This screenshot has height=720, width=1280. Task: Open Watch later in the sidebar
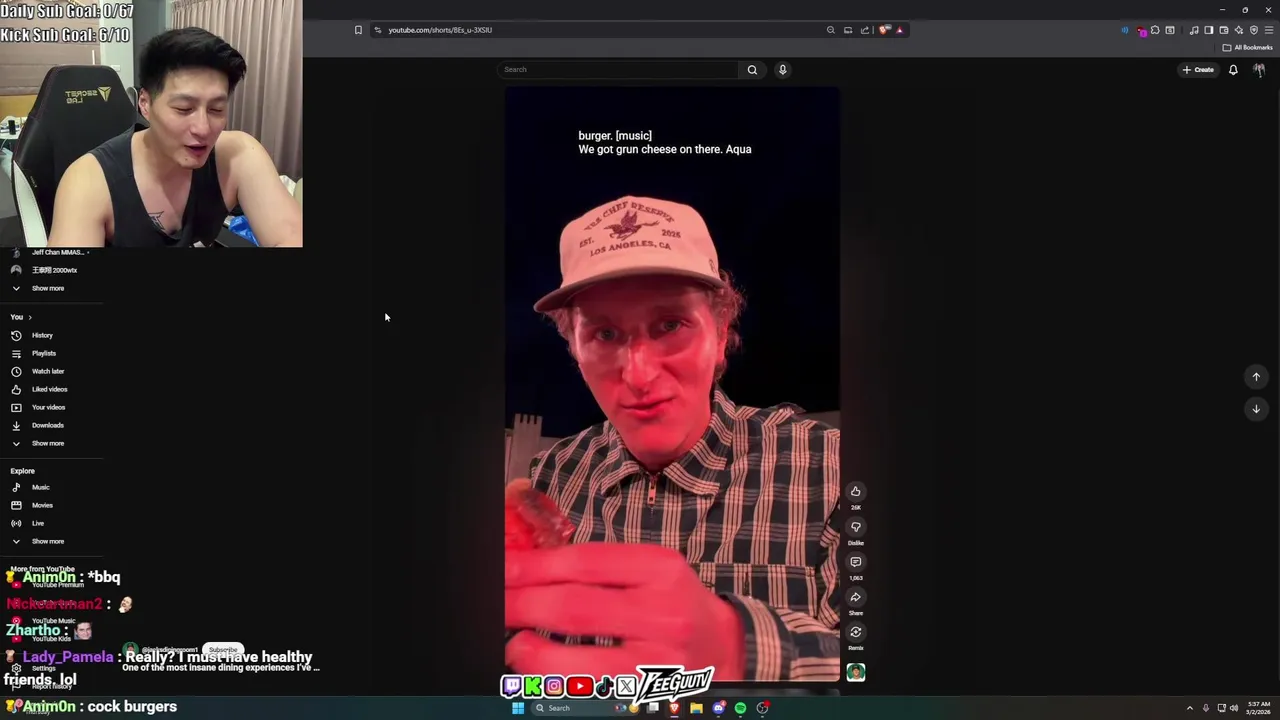tap(50, 371)
